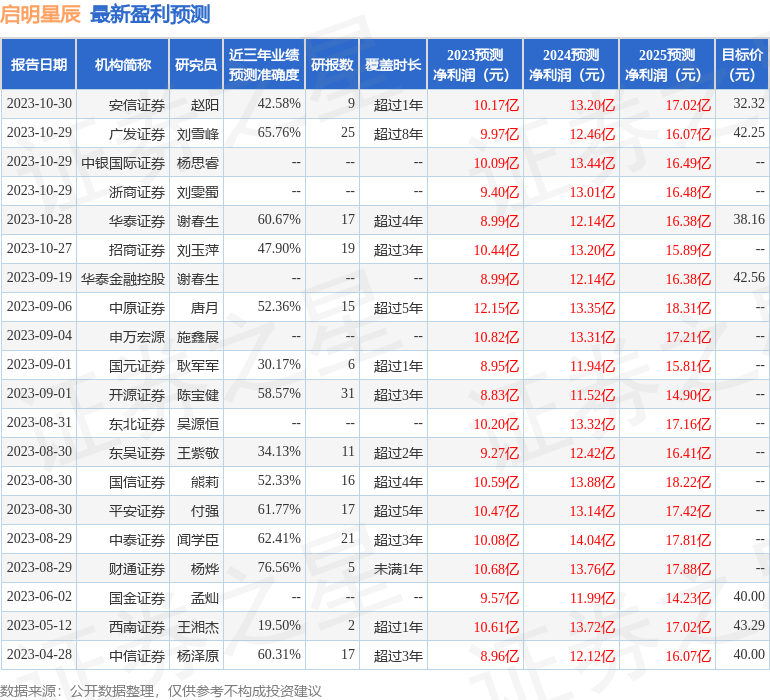Click analyst name 孟灿

click(x=205, y=597)
